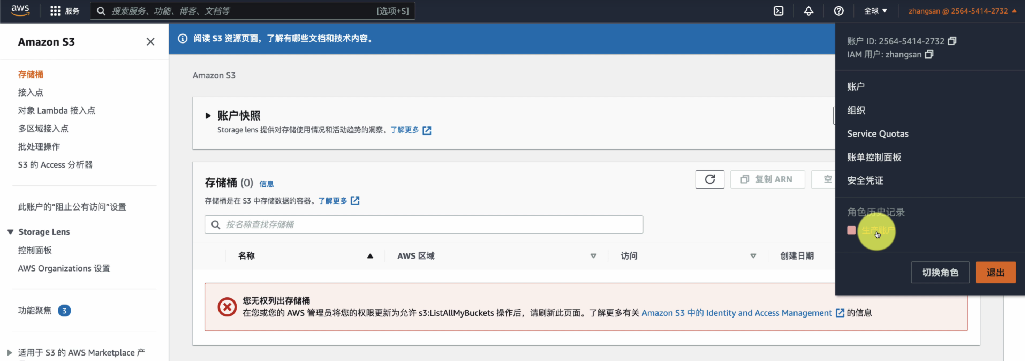Open Amazon S3 Identity and Access Management link
Viewport: 1025px width, 361px height.
737,313
